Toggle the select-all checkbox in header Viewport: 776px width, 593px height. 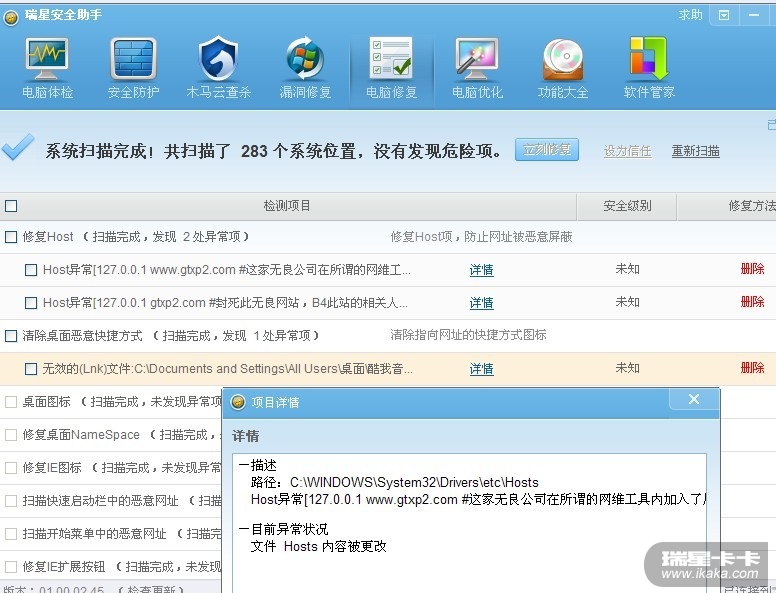[11, 206]
